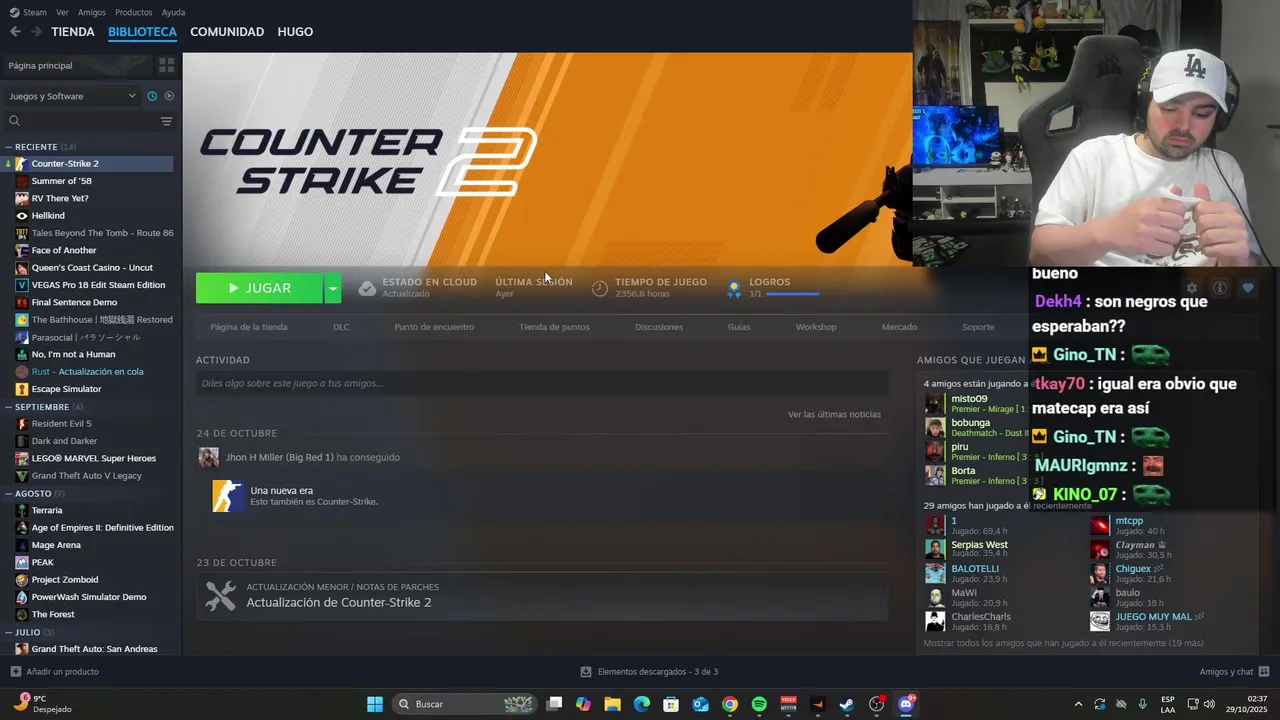
Task: Toggle sort by recent activity clock icon
Action: pos(152,96)
